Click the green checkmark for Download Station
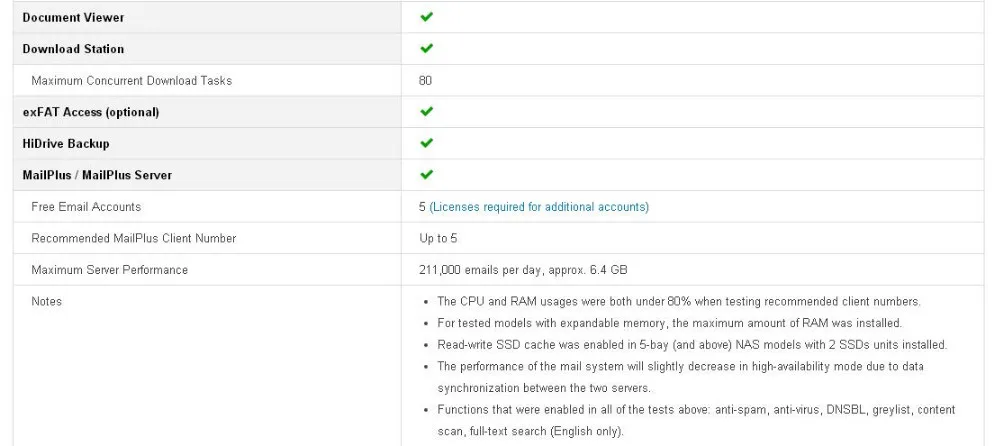The width and height of the screenshot is (1000, 446). coord(427,48)
